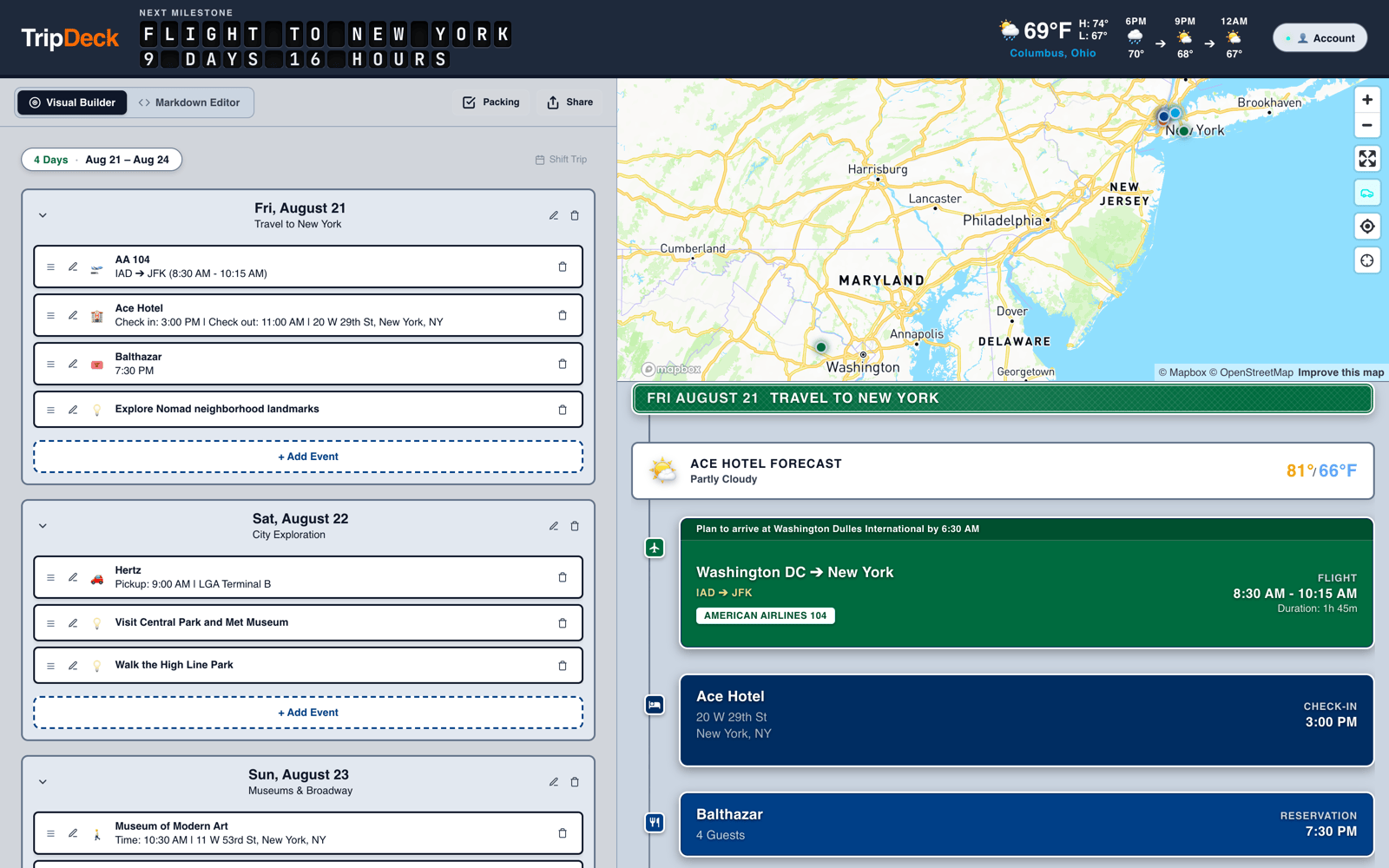This screenshot has width=1389, height=868.
Task: Click the Fri August 21 timeline header
Action: pyautogui.click(x=1003, y=398)
